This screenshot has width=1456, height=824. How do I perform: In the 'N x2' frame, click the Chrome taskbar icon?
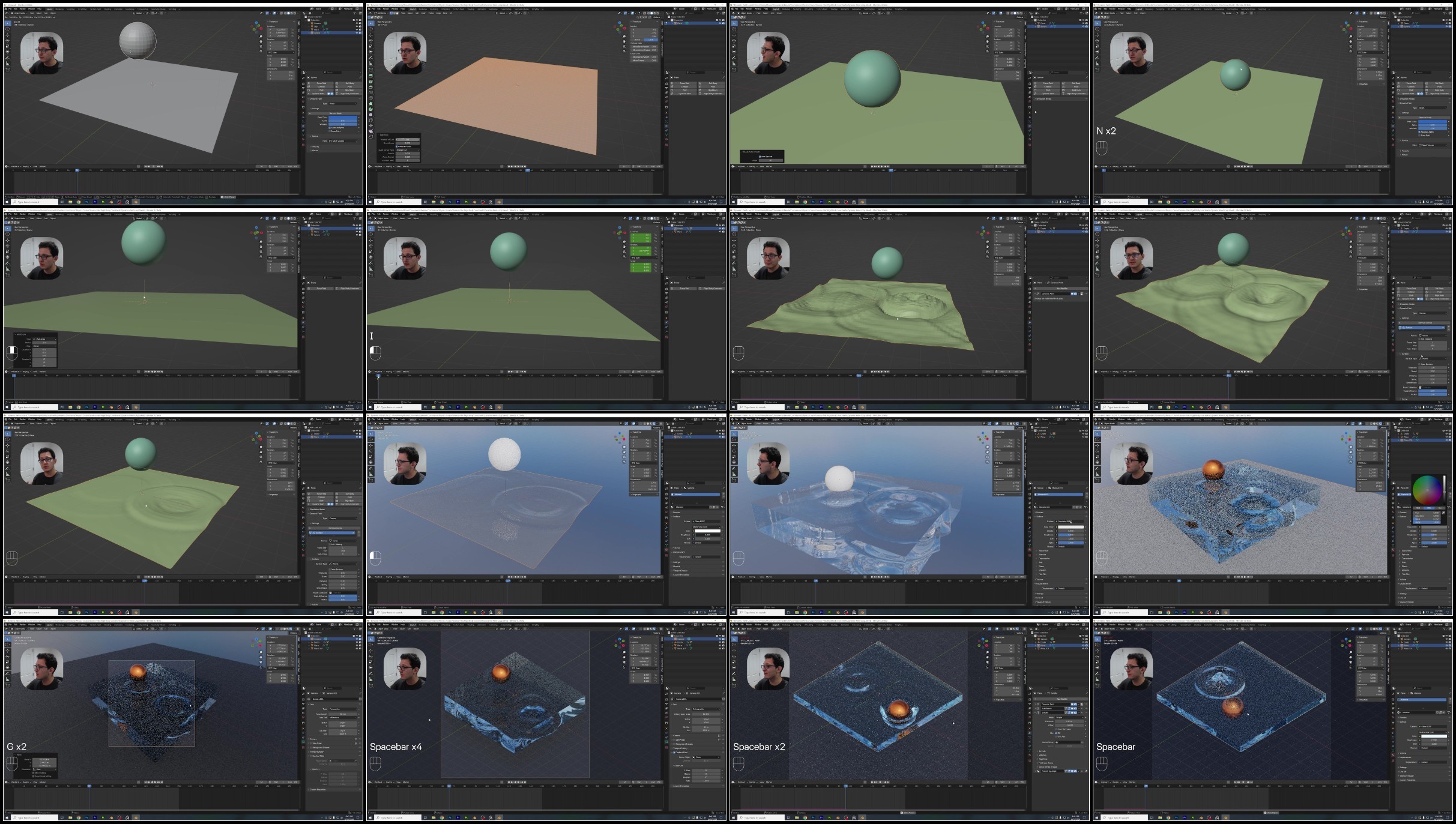[1168, 202]
